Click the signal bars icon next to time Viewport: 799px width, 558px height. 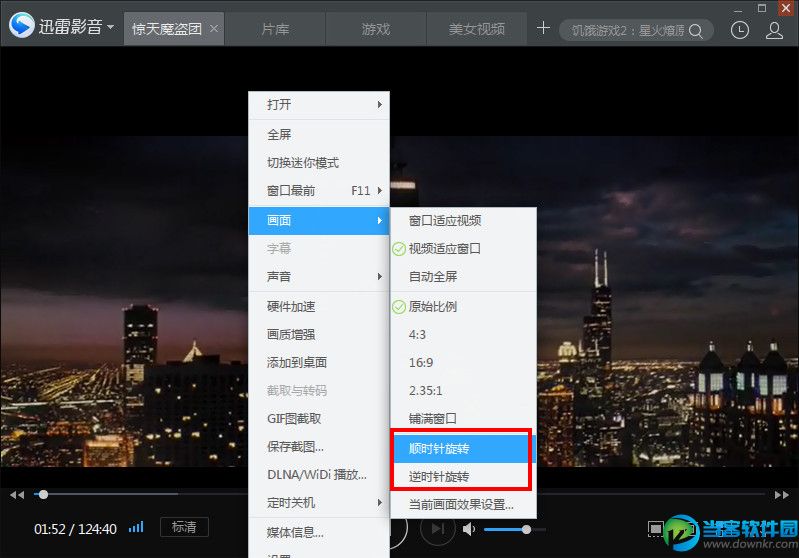coord(136,527)
